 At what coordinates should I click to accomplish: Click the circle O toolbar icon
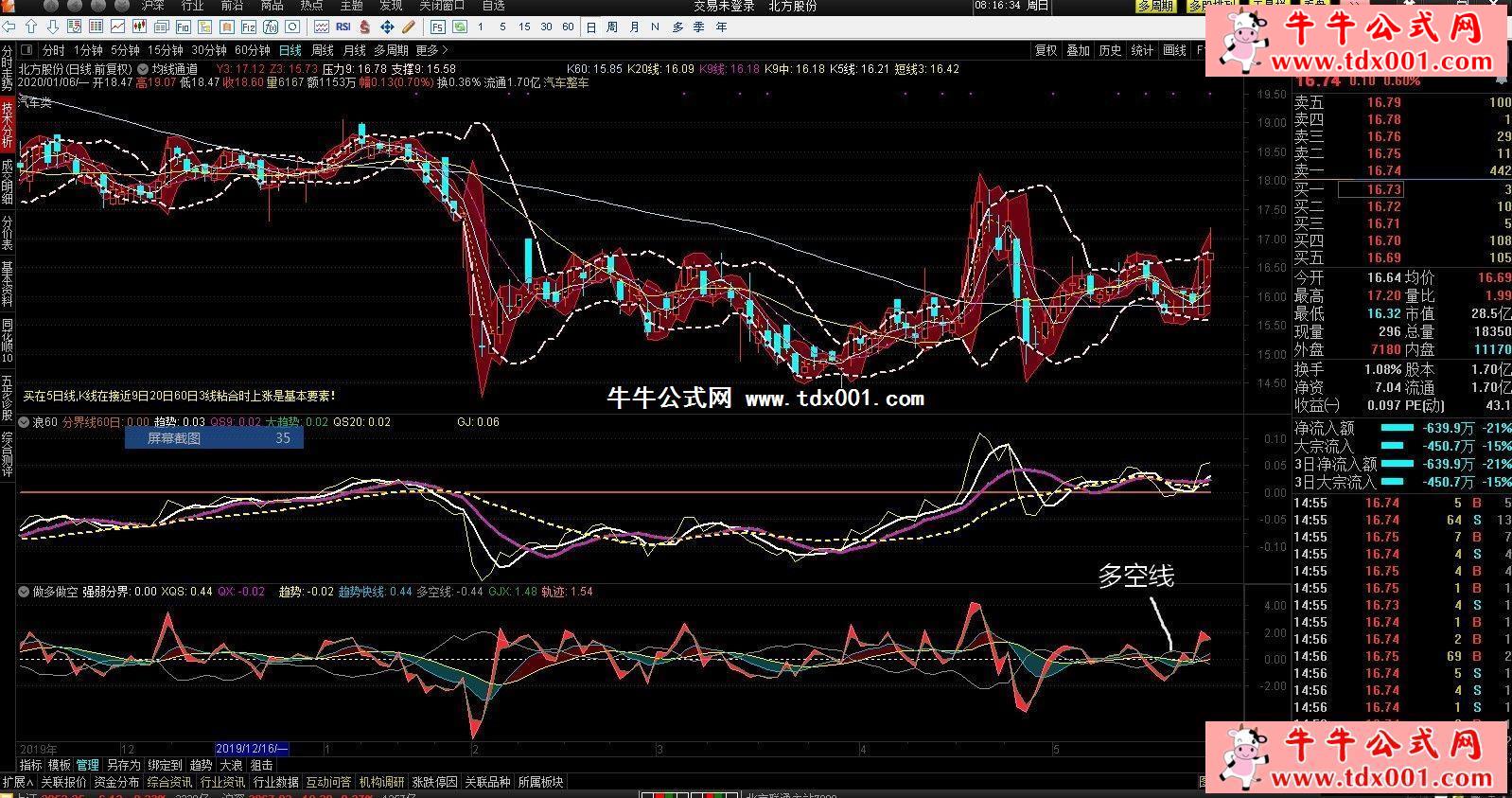pos(294,27)
